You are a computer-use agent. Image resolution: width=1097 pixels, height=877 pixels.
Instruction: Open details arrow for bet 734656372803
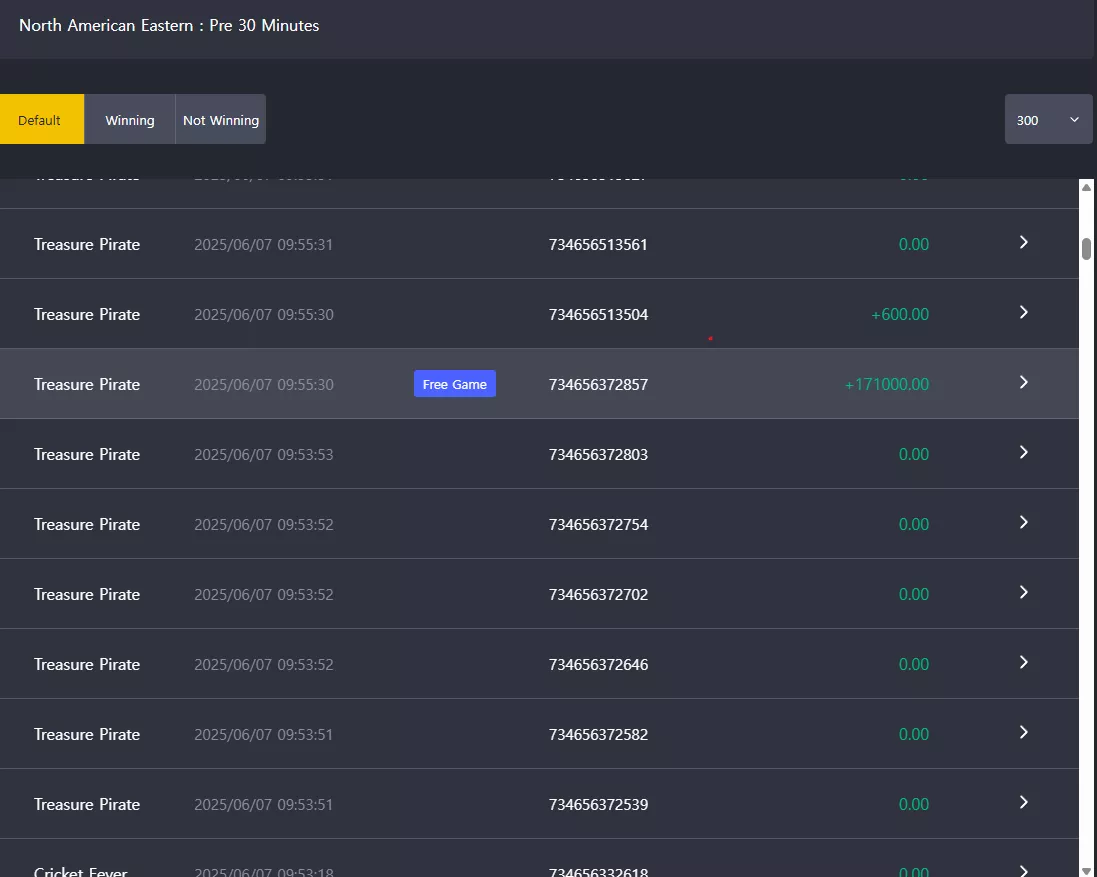1024,452
